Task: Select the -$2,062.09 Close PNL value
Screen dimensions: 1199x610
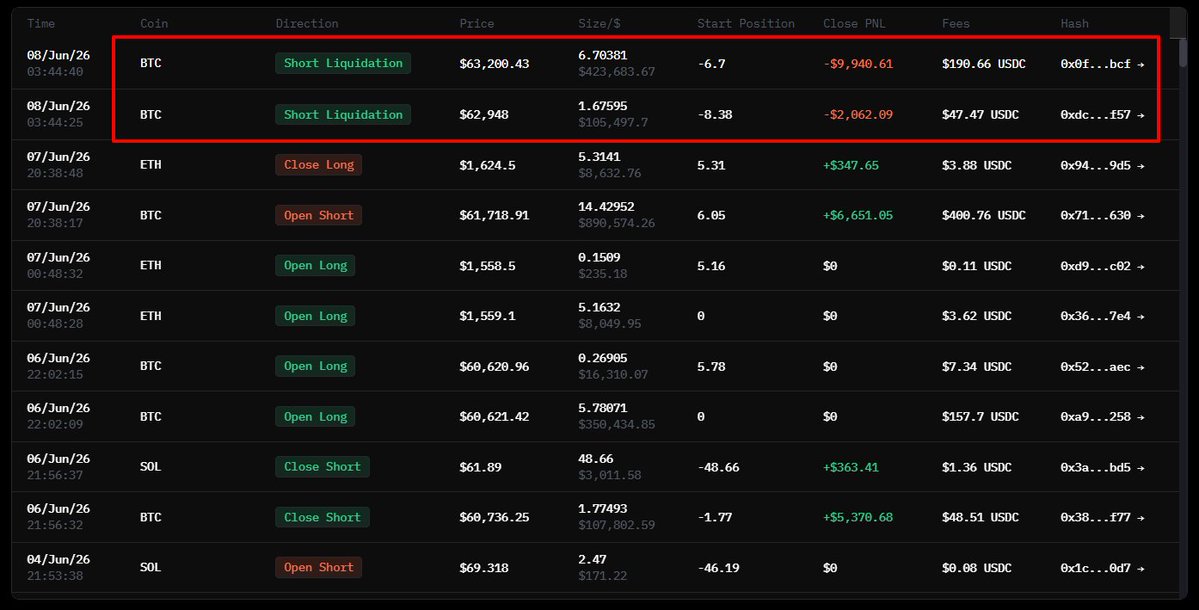Action: tap(858, 115)
